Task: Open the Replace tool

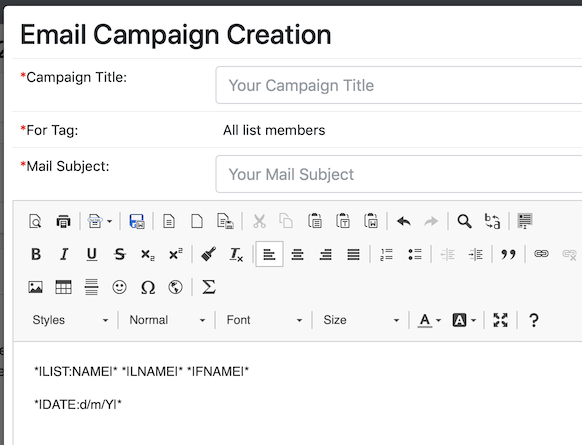Action: pos(493,222)
